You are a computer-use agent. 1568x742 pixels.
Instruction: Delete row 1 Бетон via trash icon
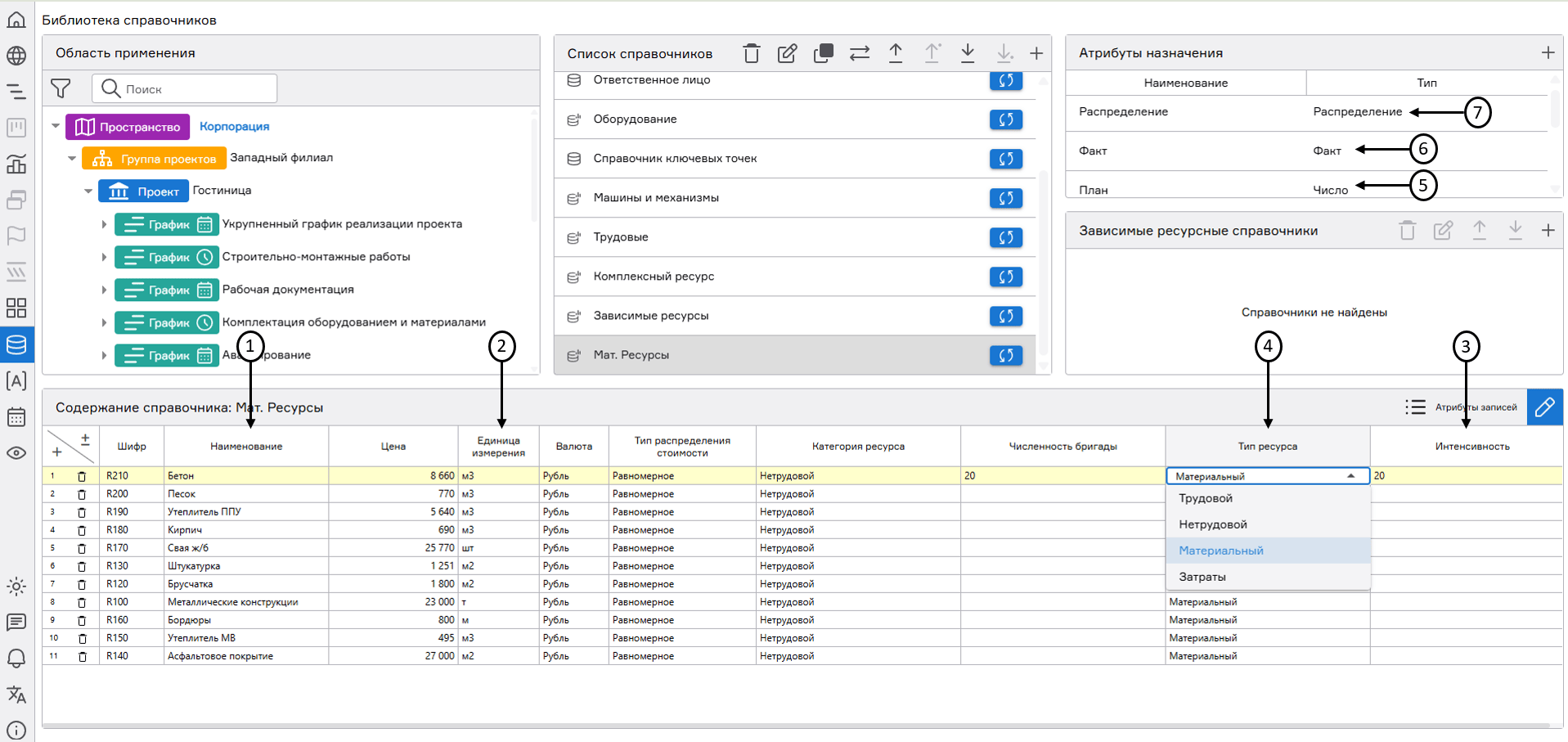[82, 476]
